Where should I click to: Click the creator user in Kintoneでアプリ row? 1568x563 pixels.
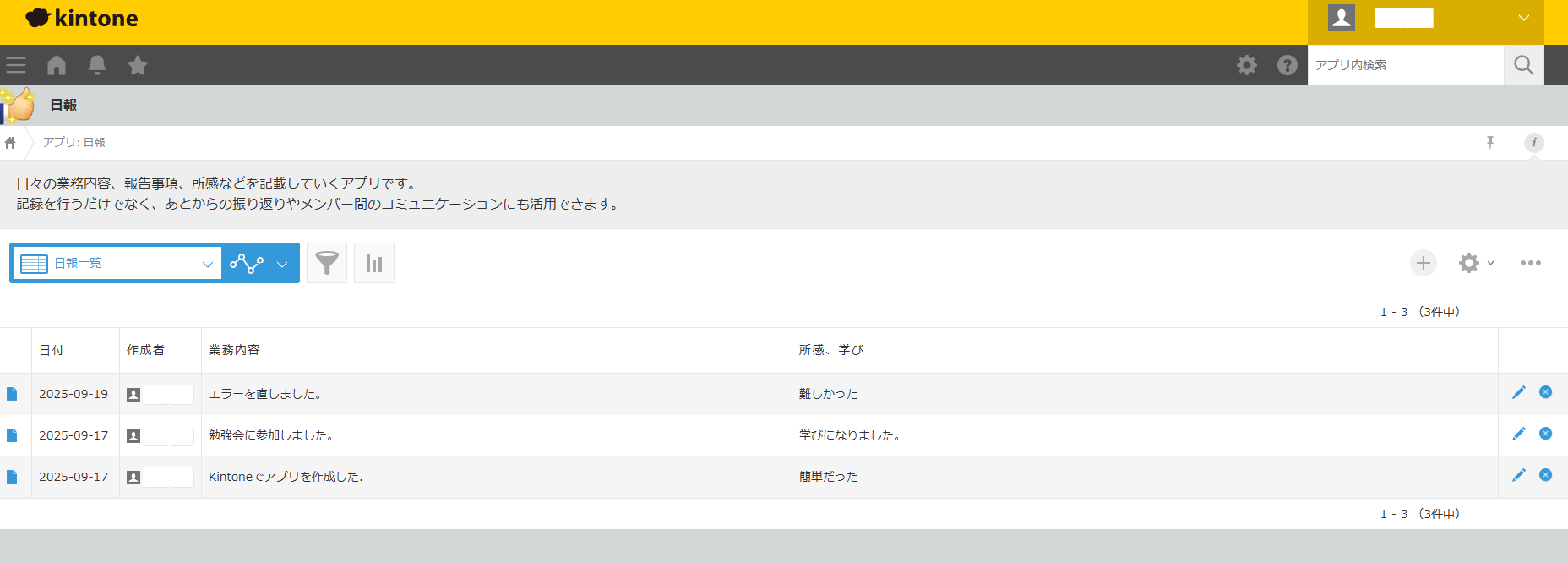click(160, 477)
